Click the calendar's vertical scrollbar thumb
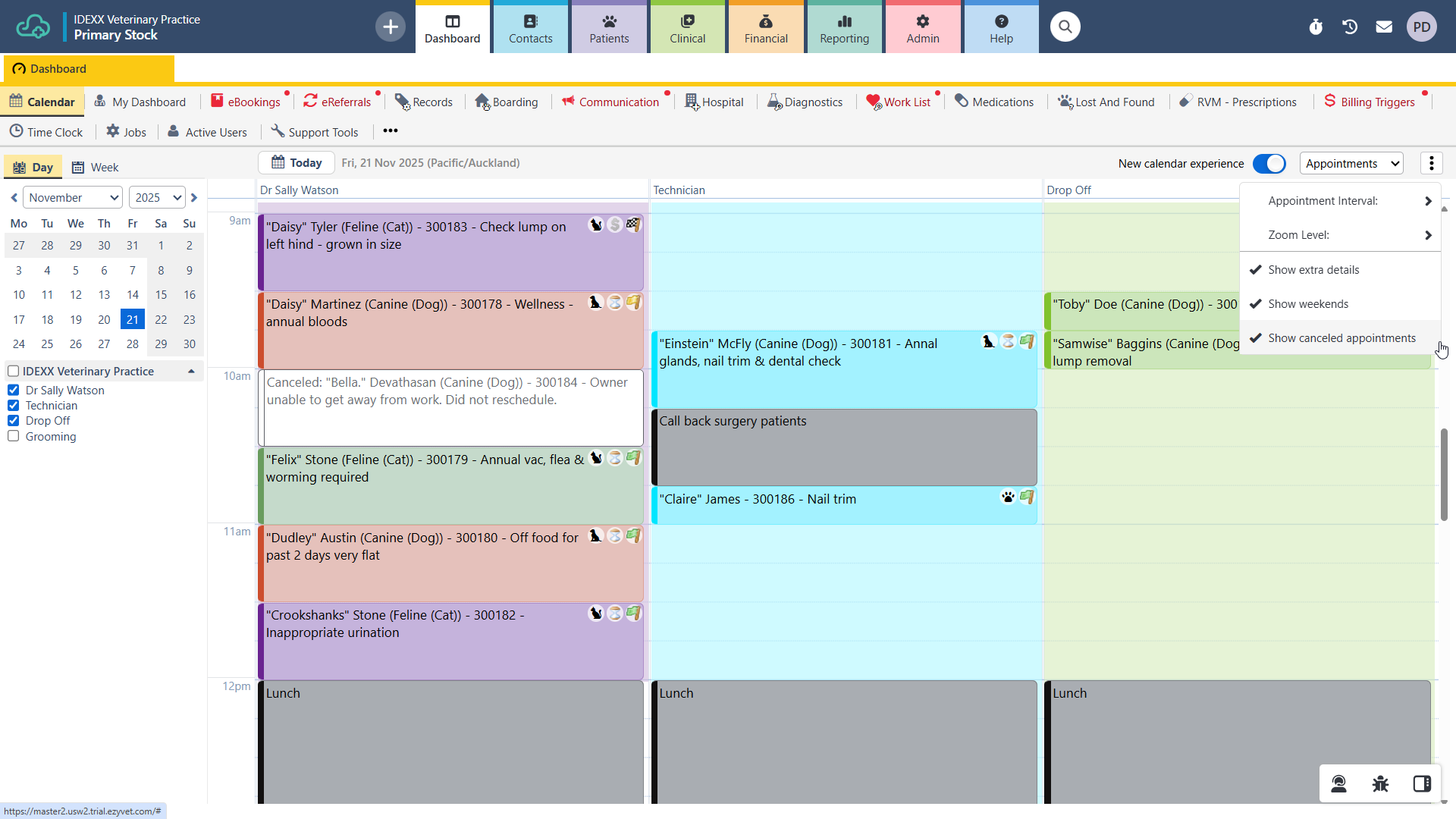The height and width of the screenshot is (819, 1456). (x=1444, y=474)
